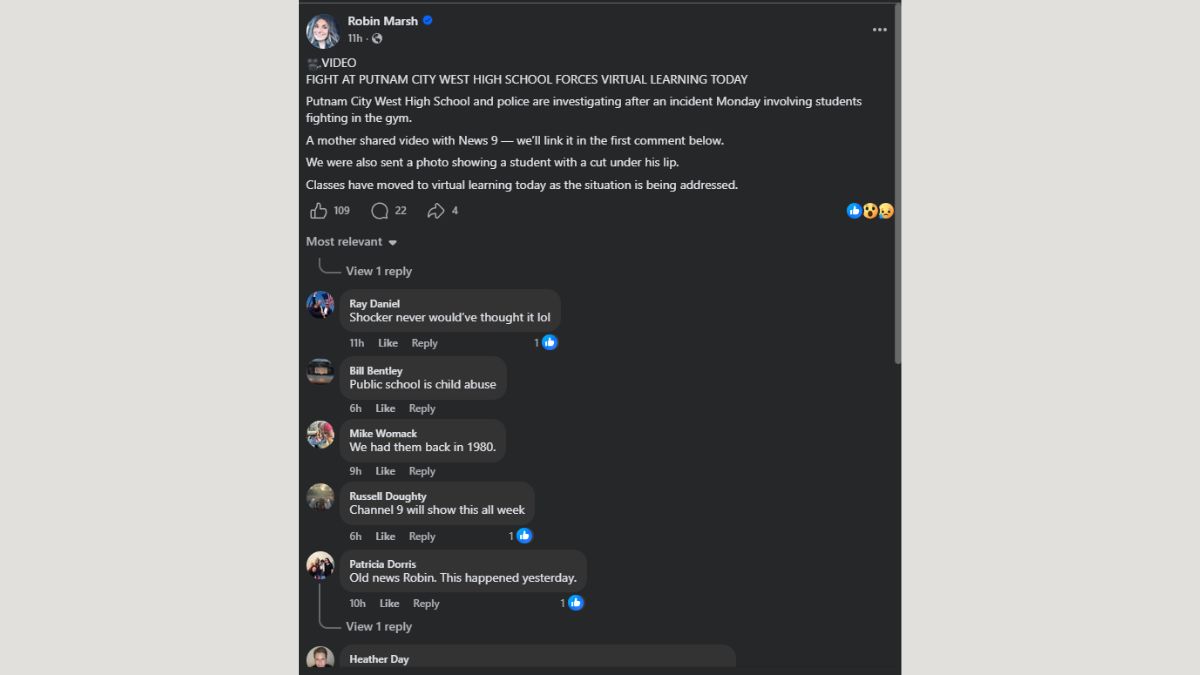Viewport: 1200px width, 675px height.
Task: Expand View 1 reply under Patricia Dorris's comment
Action: [x=378, y=627]
